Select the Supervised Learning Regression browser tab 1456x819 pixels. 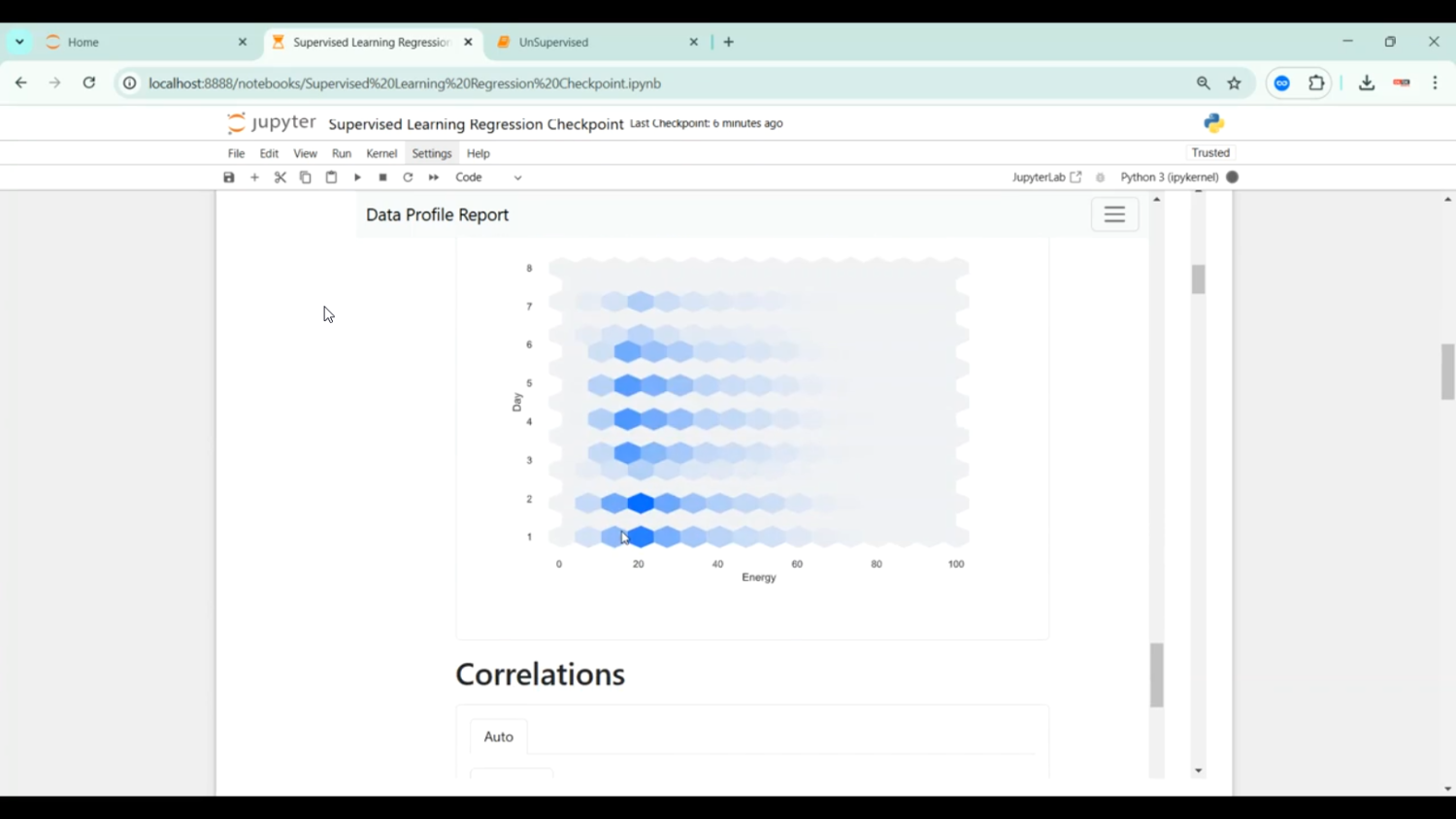[374, 42]
